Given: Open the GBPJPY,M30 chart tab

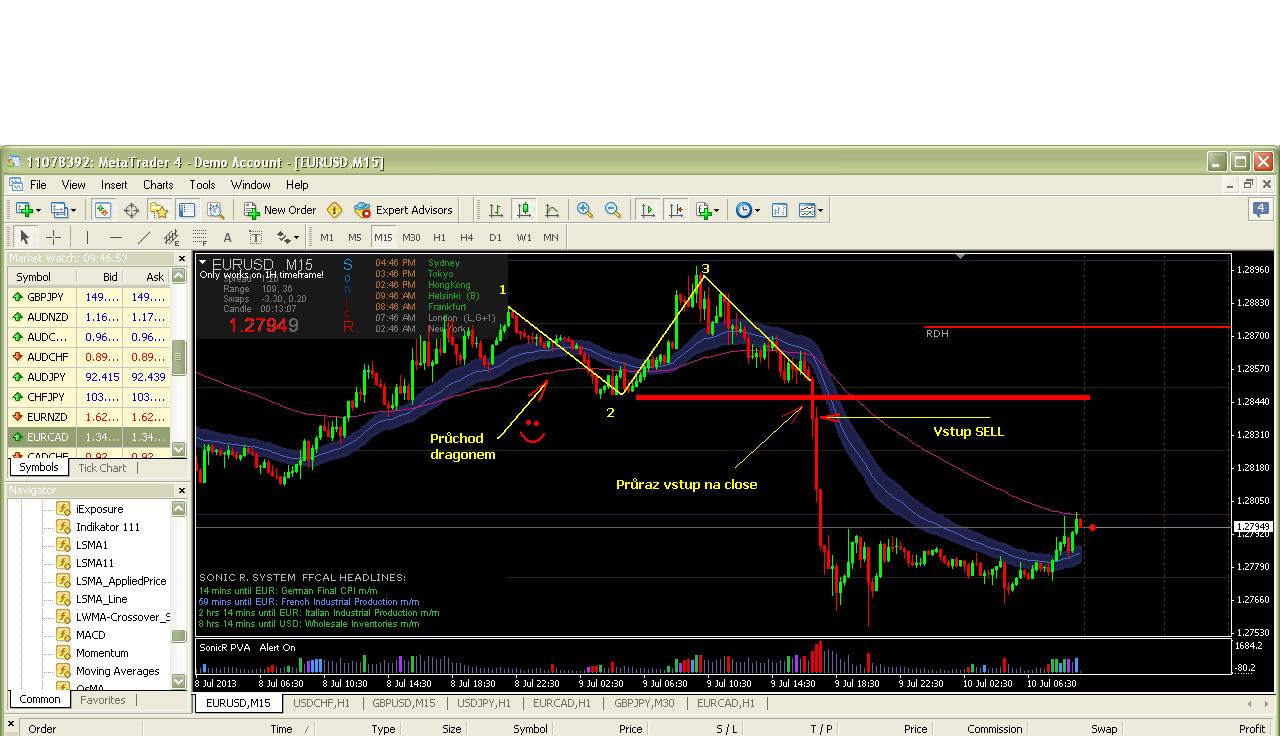Looking at the screenshot, I should [644, 703].
